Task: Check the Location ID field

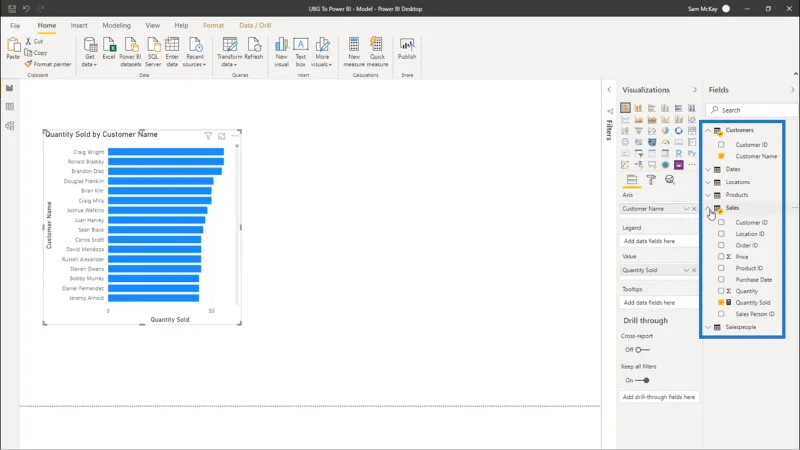Action: point(721,234)
